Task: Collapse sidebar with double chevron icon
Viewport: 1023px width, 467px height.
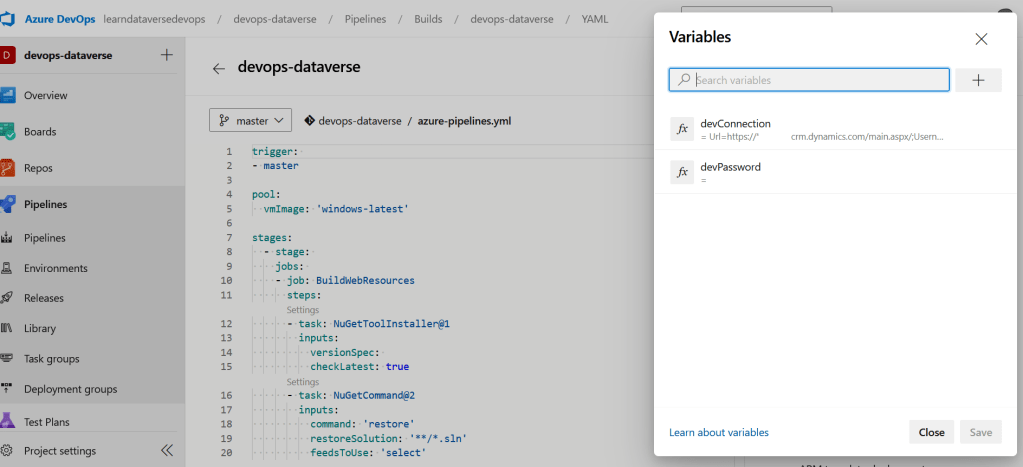Action: [167, 451]
